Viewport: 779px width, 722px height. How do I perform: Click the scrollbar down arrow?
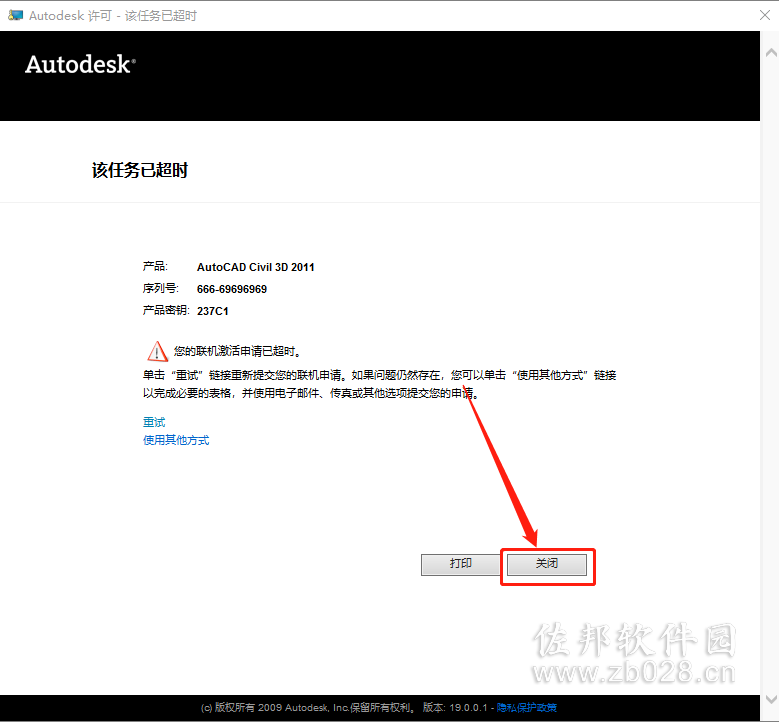(x=771, y=699)
